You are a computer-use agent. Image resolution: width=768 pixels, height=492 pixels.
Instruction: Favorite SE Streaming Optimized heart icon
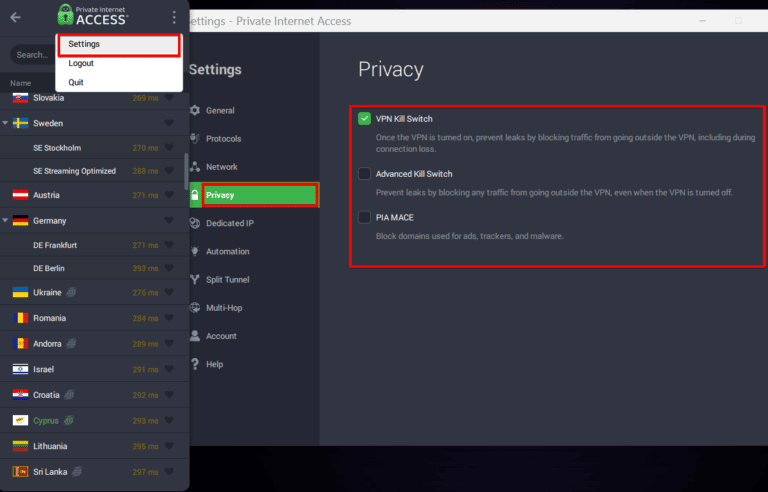[169, 171]
